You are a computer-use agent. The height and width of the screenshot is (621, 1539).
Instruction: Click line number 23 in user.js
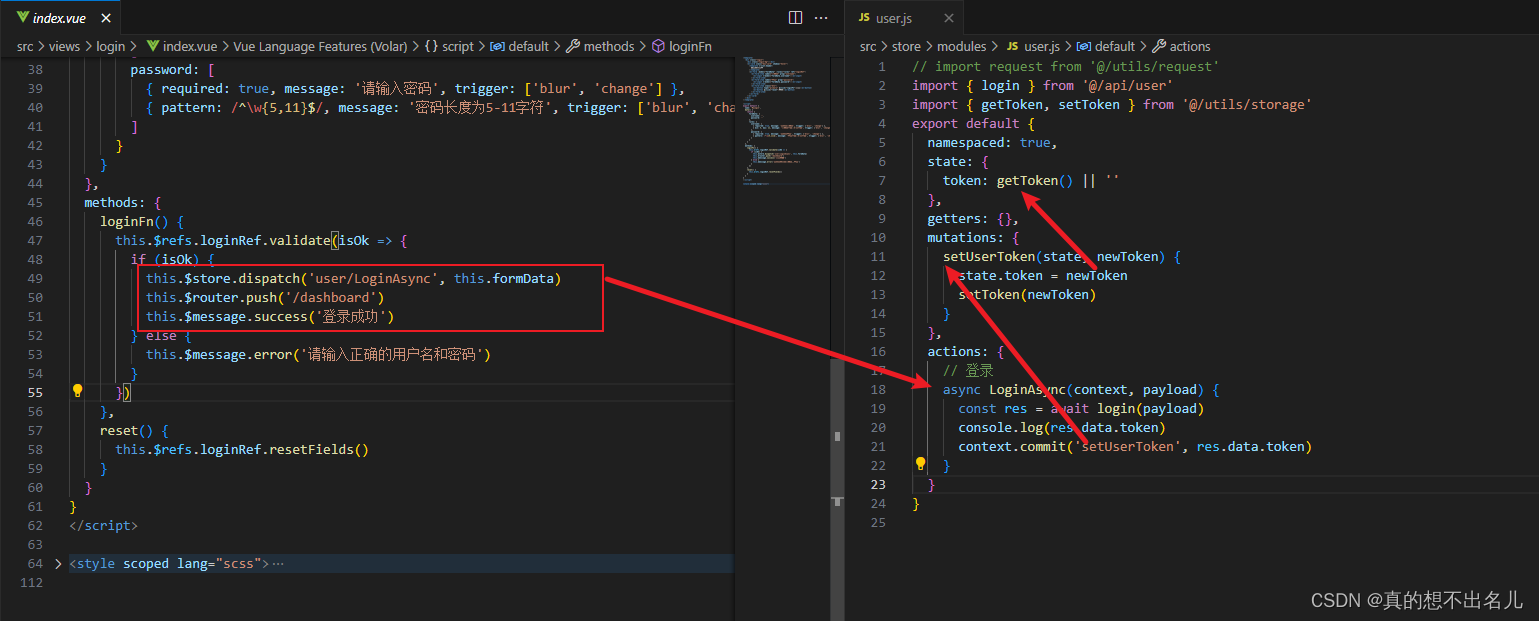877,484
